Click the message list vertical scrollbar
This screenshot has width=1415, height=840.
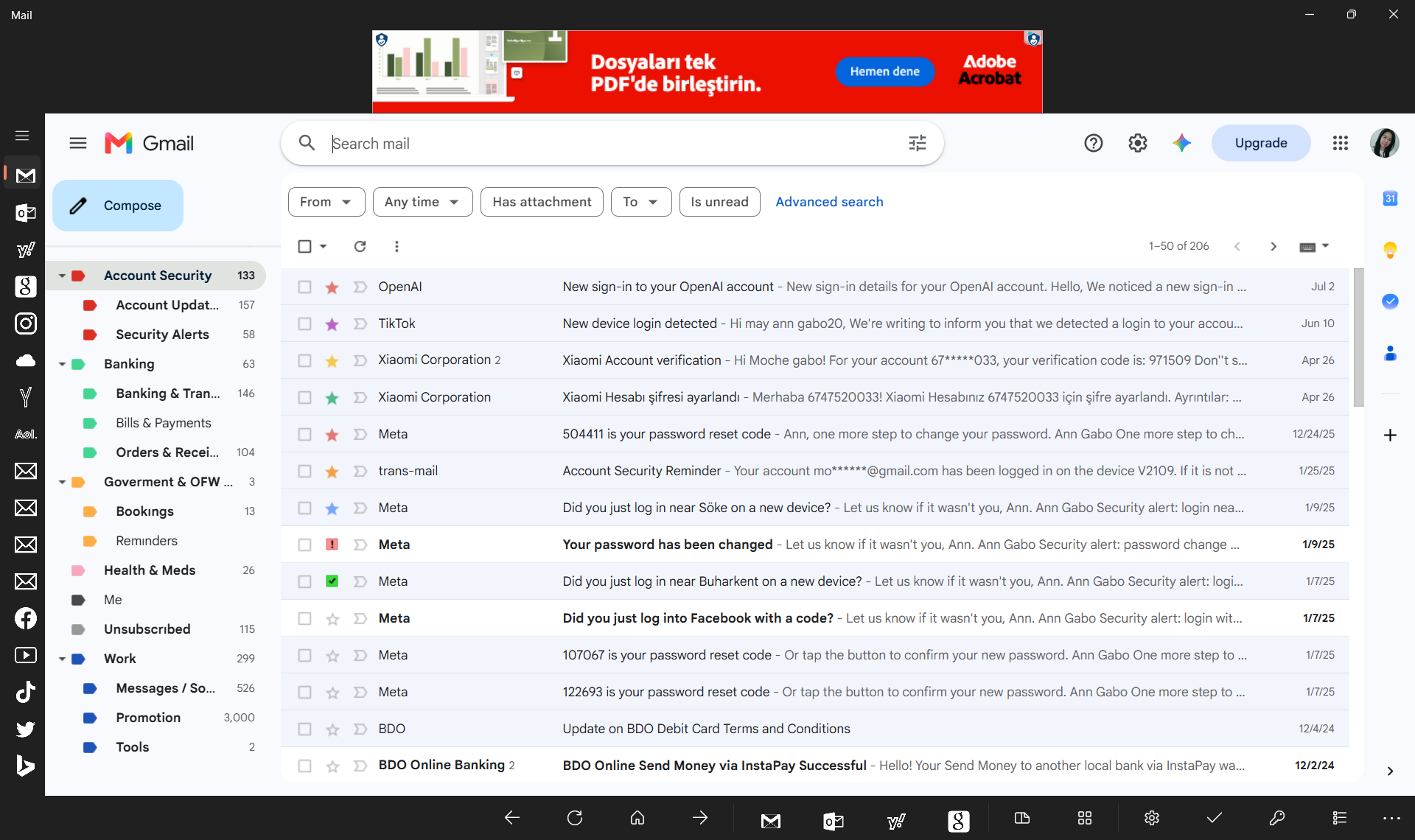tap(1359, 338)
